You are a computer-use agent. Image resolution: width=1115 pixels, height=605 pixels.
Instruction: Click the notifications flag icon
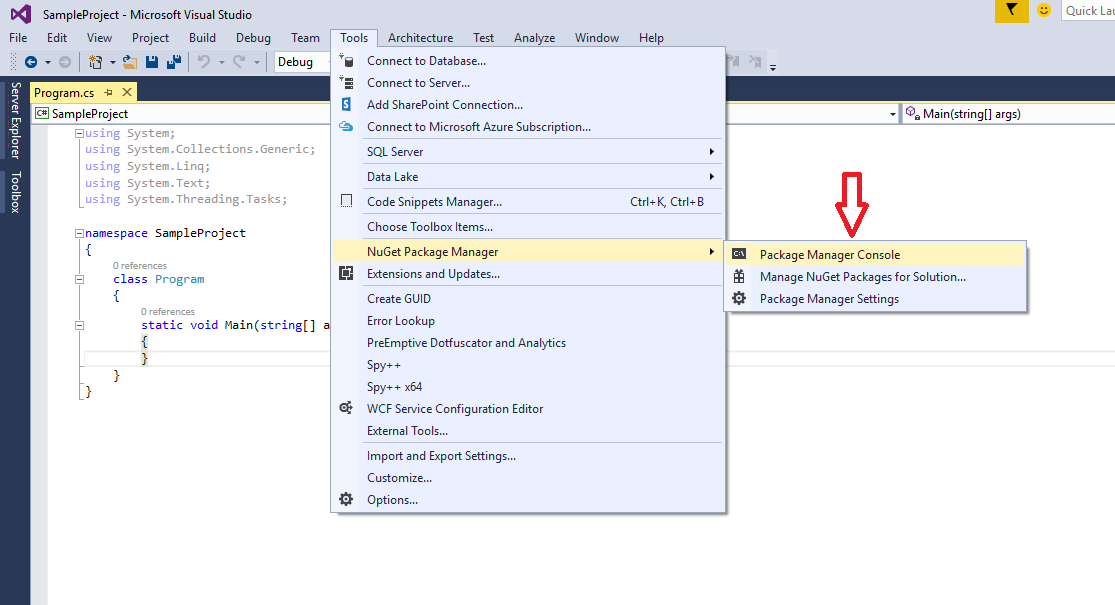[1011, 11]
